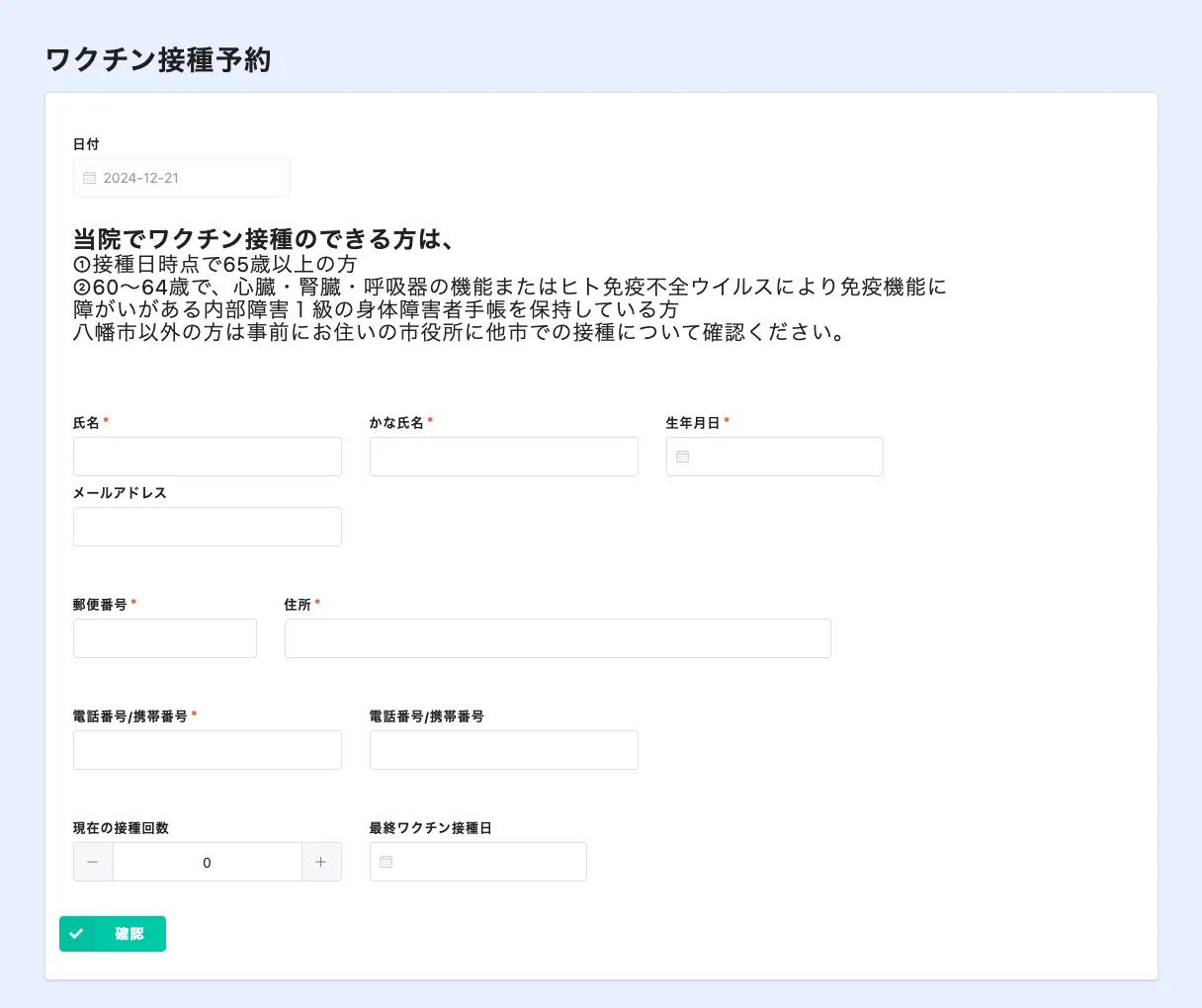
Task: Click the ワクチン接種予約 page heading
Action: coord(158,60)
